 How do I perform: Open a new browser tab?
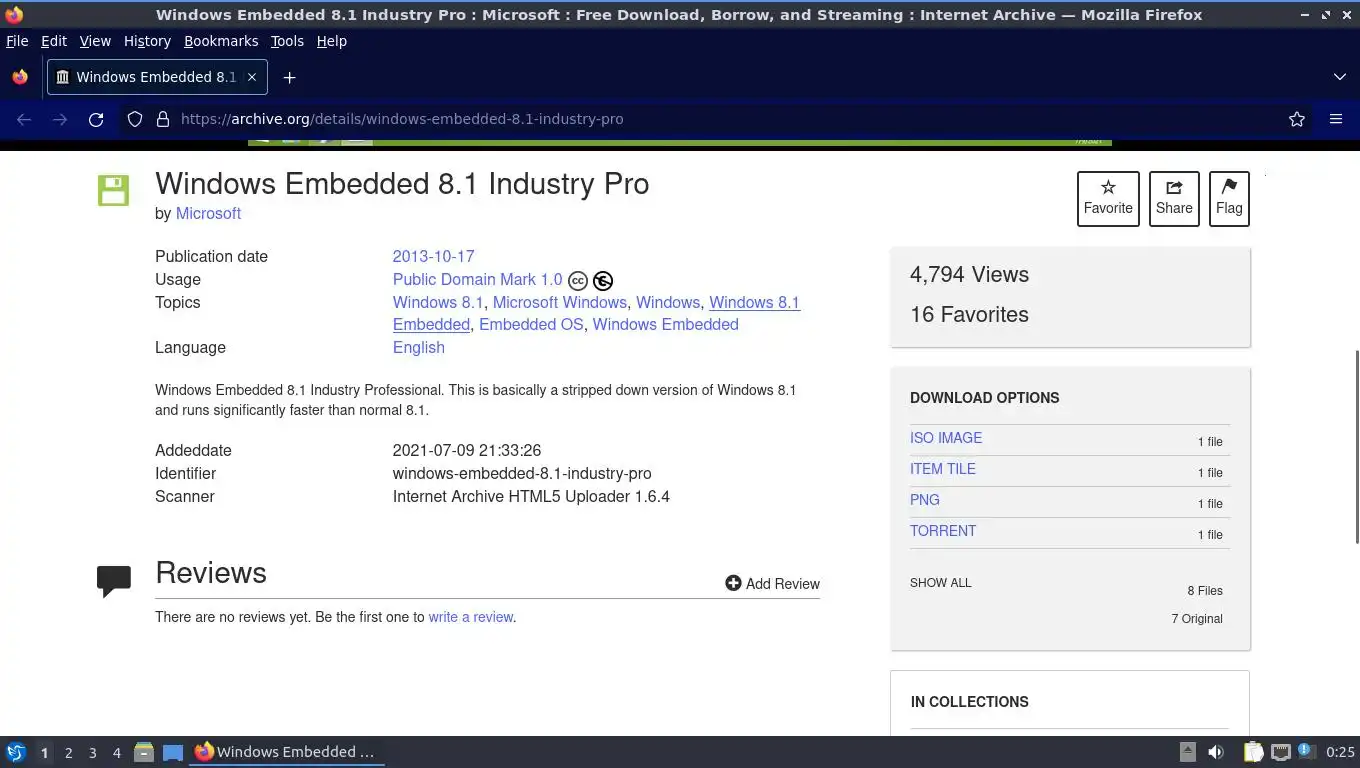[289, 77]
